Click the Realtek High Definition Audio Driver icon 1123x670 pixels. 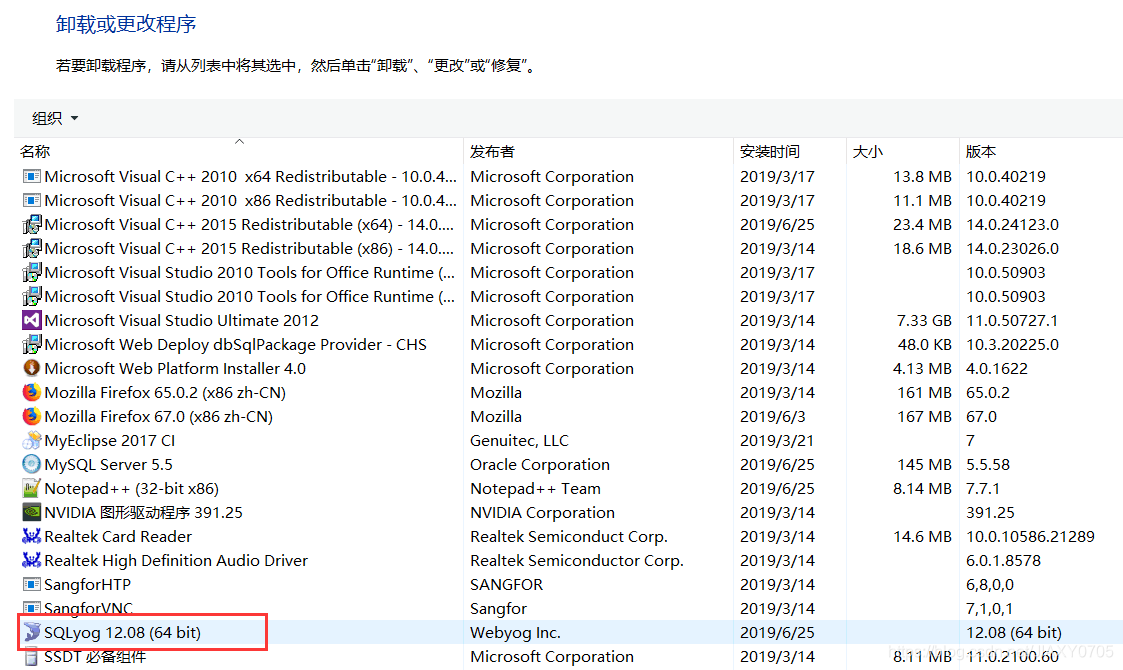pyautogui.click(x=32, y=560)
